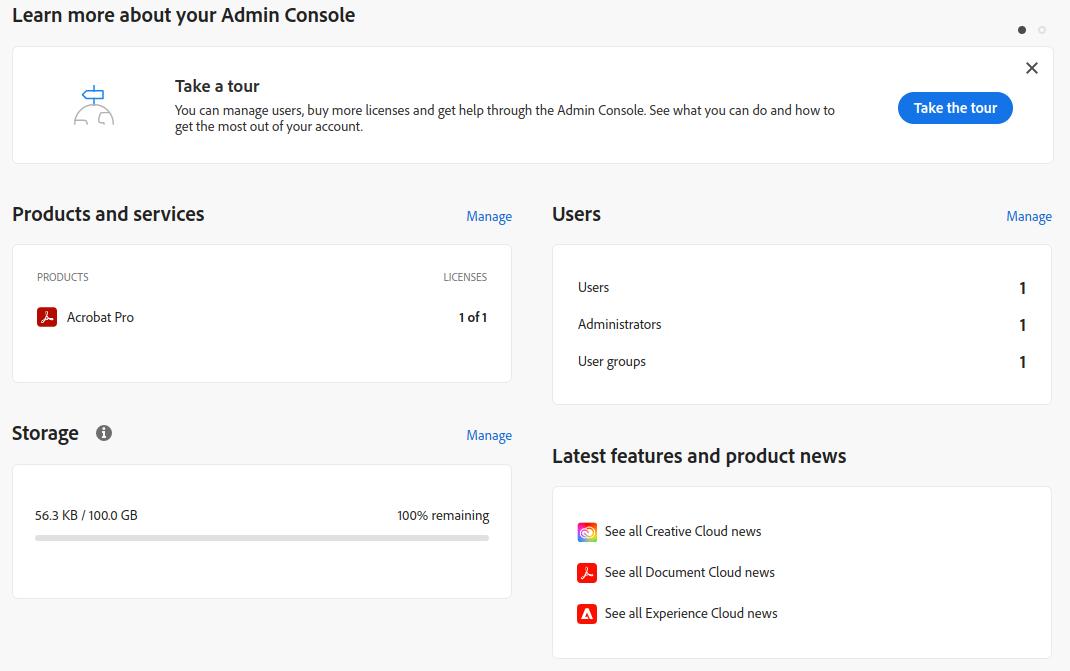The height and width of the screenshot is (671, 1070).
Task: Click the Experience Cloud icon
Action: click(x=586, y=612)
